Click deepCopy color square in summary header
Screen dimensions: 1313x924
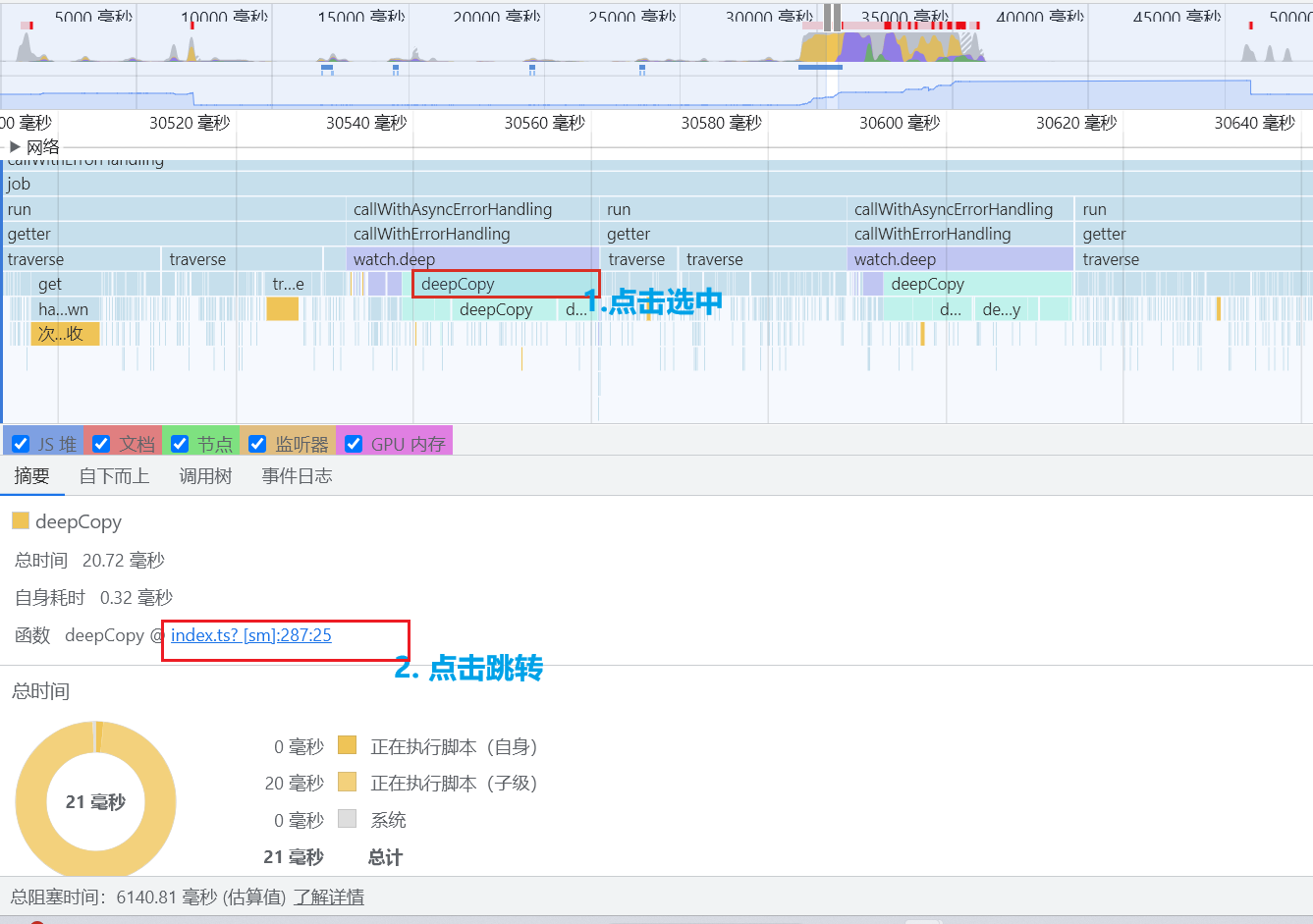tap(21, 520)
